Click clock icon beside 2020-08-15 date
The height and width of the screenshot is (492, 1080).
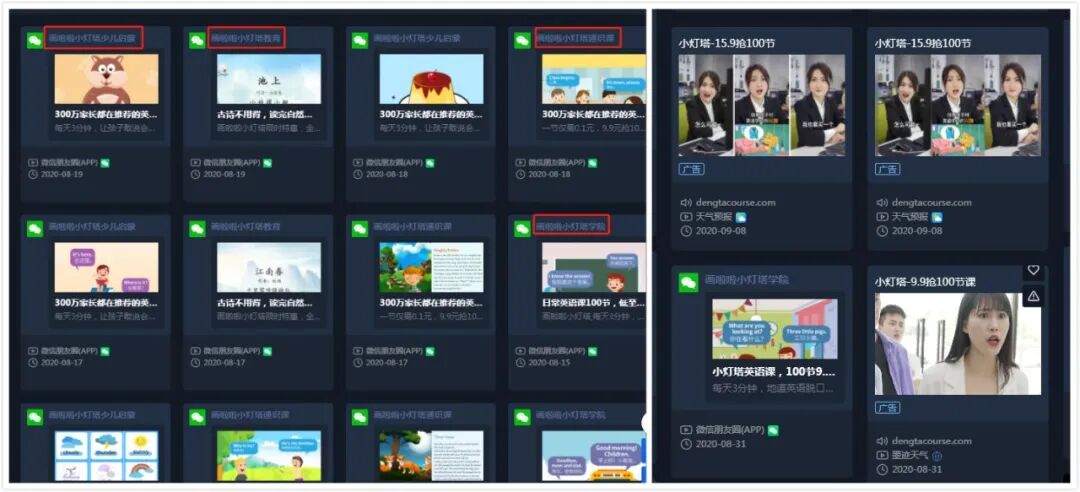pos(520,362)
